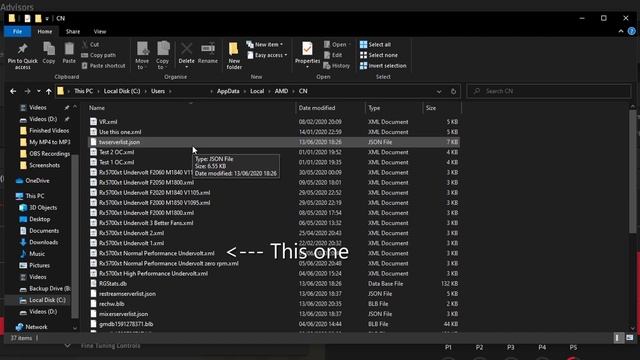Click the Edit ribbon command
This screenshot has height=360, width=640.
(333, 55)
